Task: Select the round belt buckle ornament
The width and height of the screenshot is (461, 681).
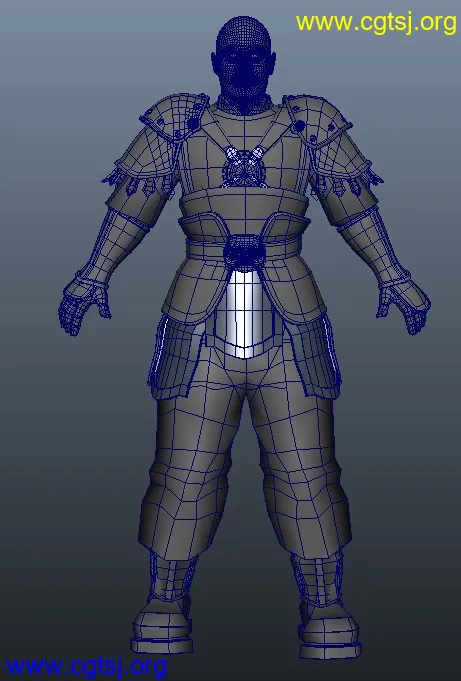Action: [x=244, y=253]
